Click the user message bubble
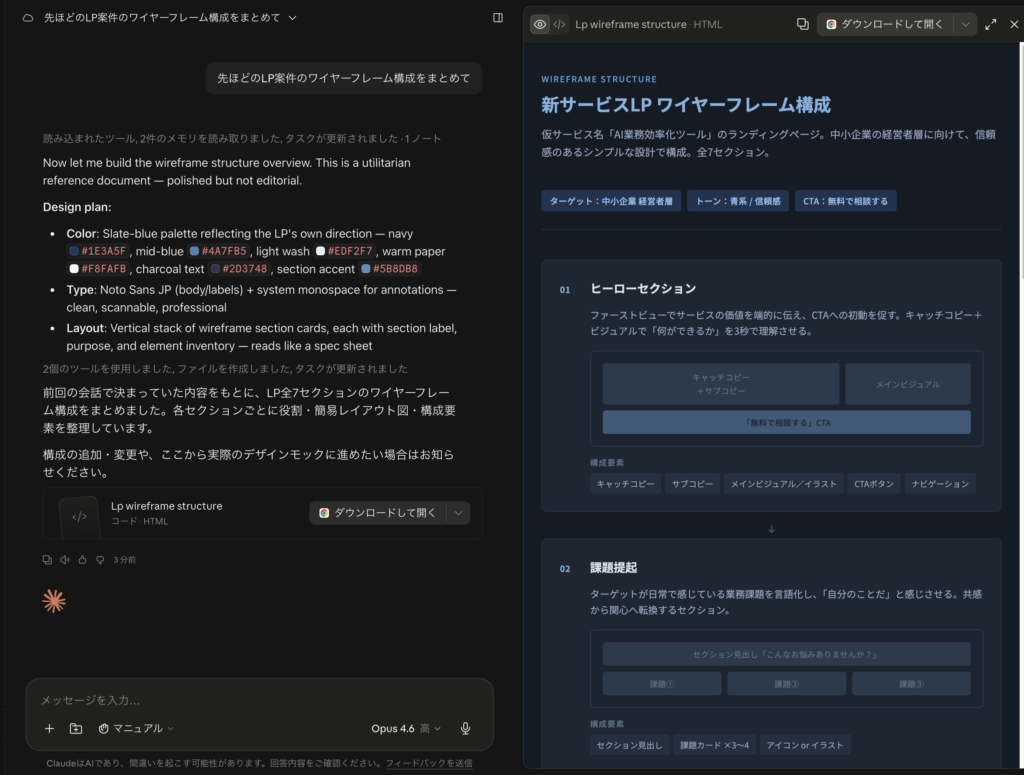The height and width of the screenshot is (775, 1024). coord(344,78)
